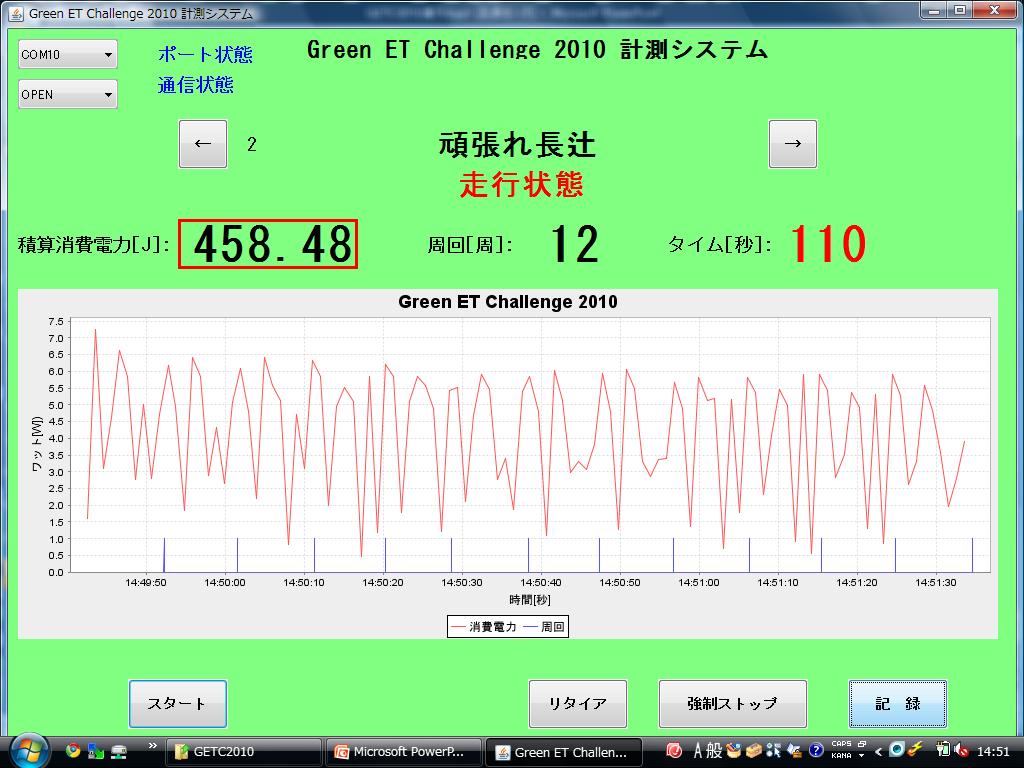Show hidden system tray icons
Screen dimensions: 1024x768
(879, 751)
